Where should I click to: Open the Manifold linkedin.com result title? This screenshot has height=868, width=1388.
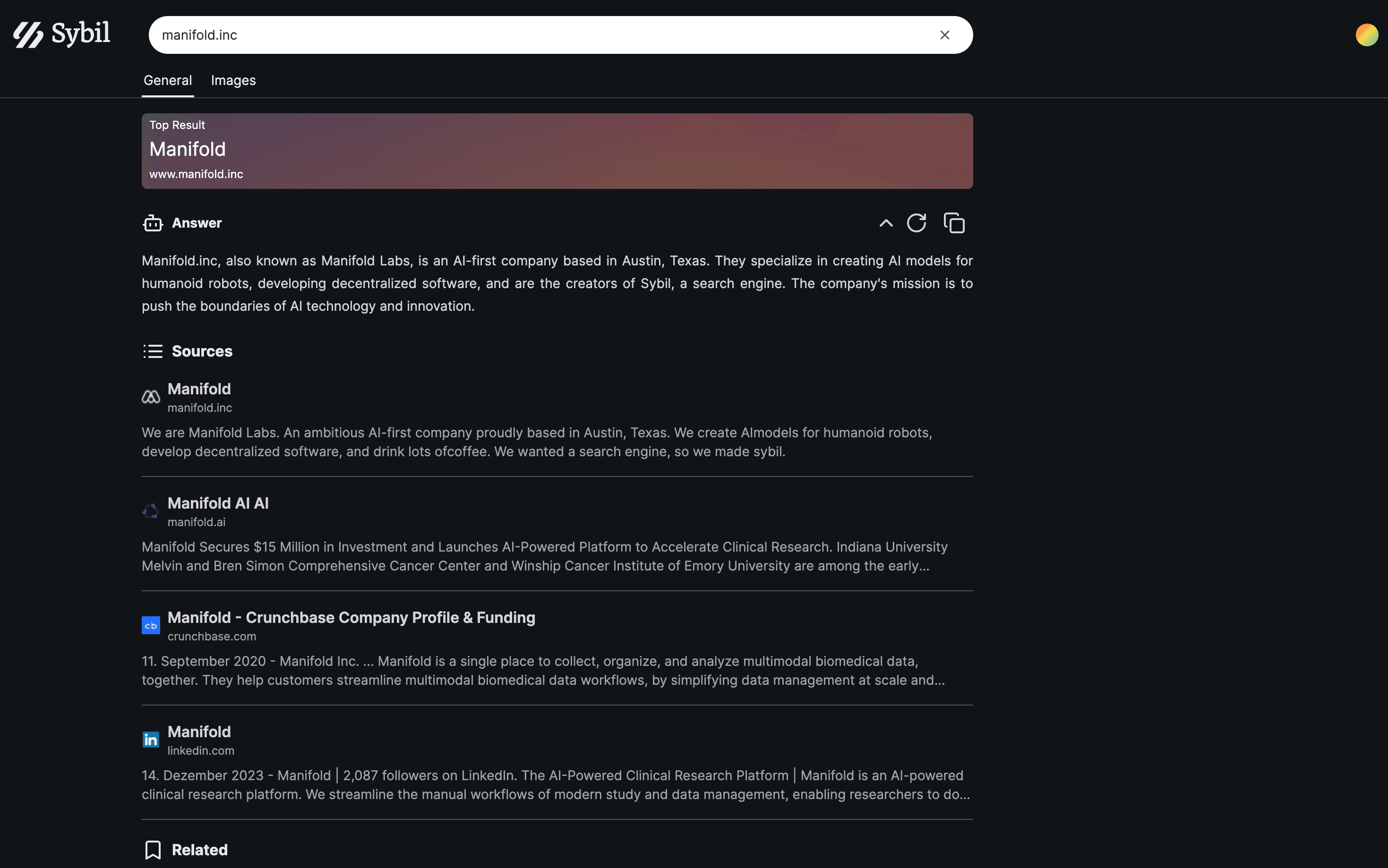point(199,732)
